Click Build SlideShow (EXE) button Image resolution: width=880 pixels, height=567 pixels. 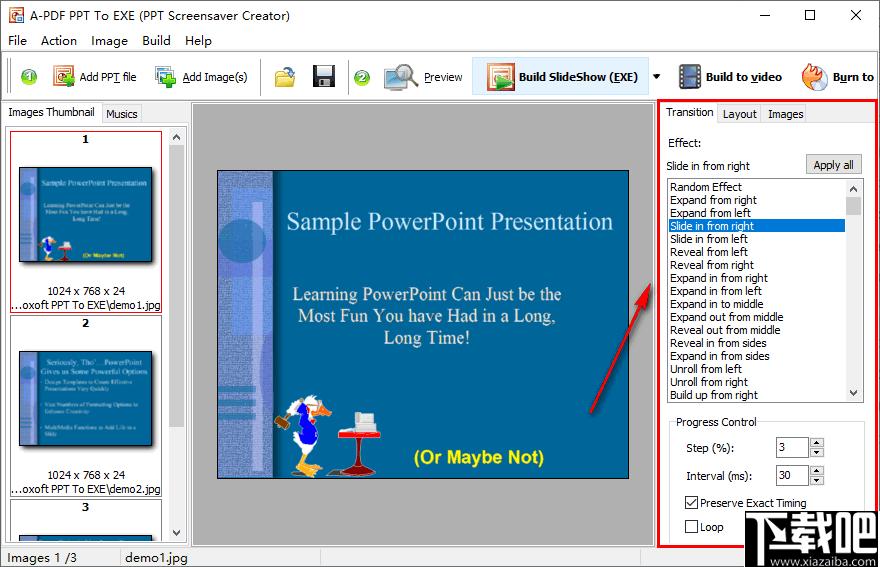coord(561,76)
